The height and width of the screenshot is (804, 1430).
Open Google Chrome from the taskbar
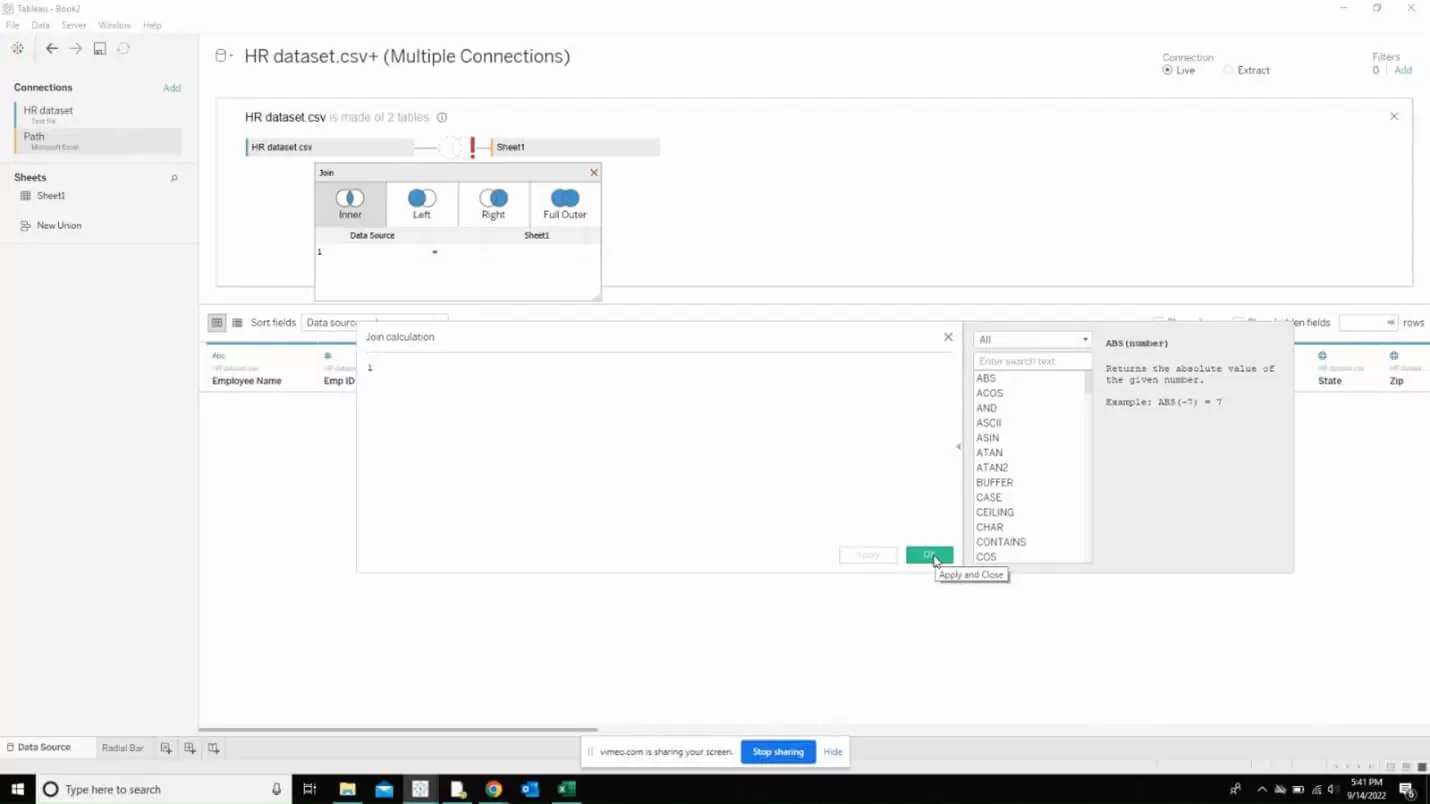point(493,789)
